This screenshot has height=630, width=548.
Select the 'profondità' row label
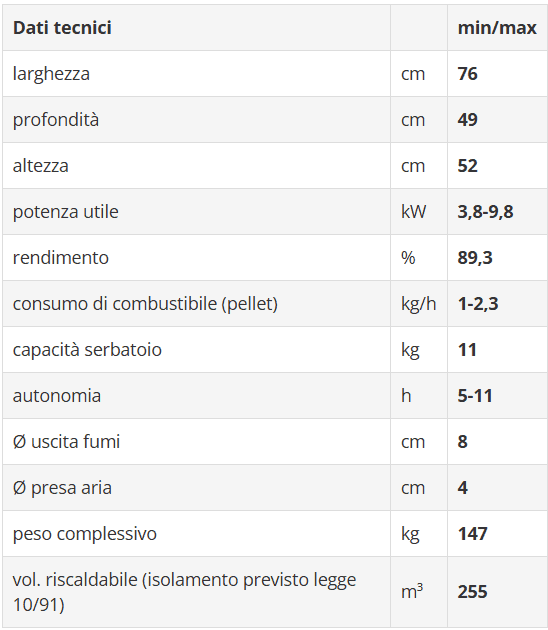(55, 120)
